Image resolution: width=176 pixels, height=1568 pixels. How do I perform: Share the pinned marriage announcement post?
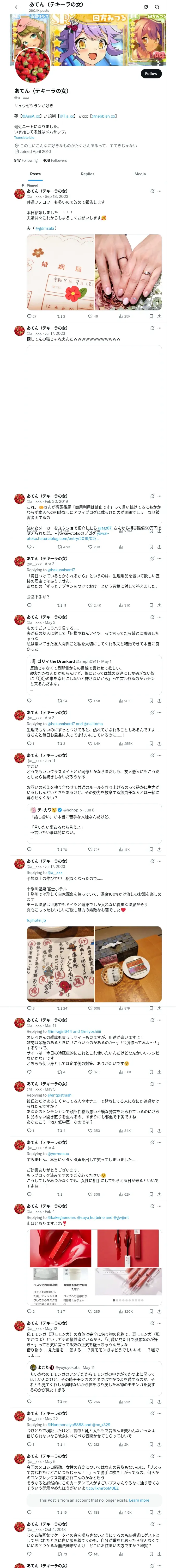tap(159, 316)
